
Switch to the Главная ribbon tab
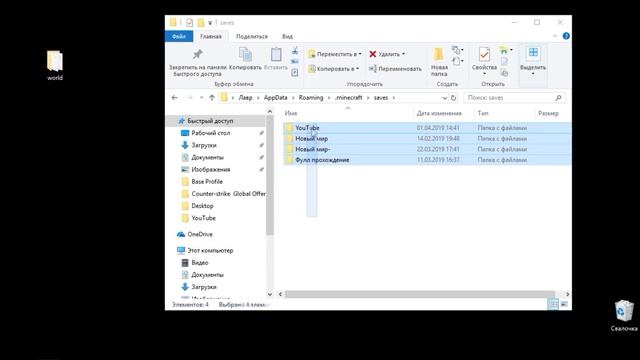coord(211,36)
